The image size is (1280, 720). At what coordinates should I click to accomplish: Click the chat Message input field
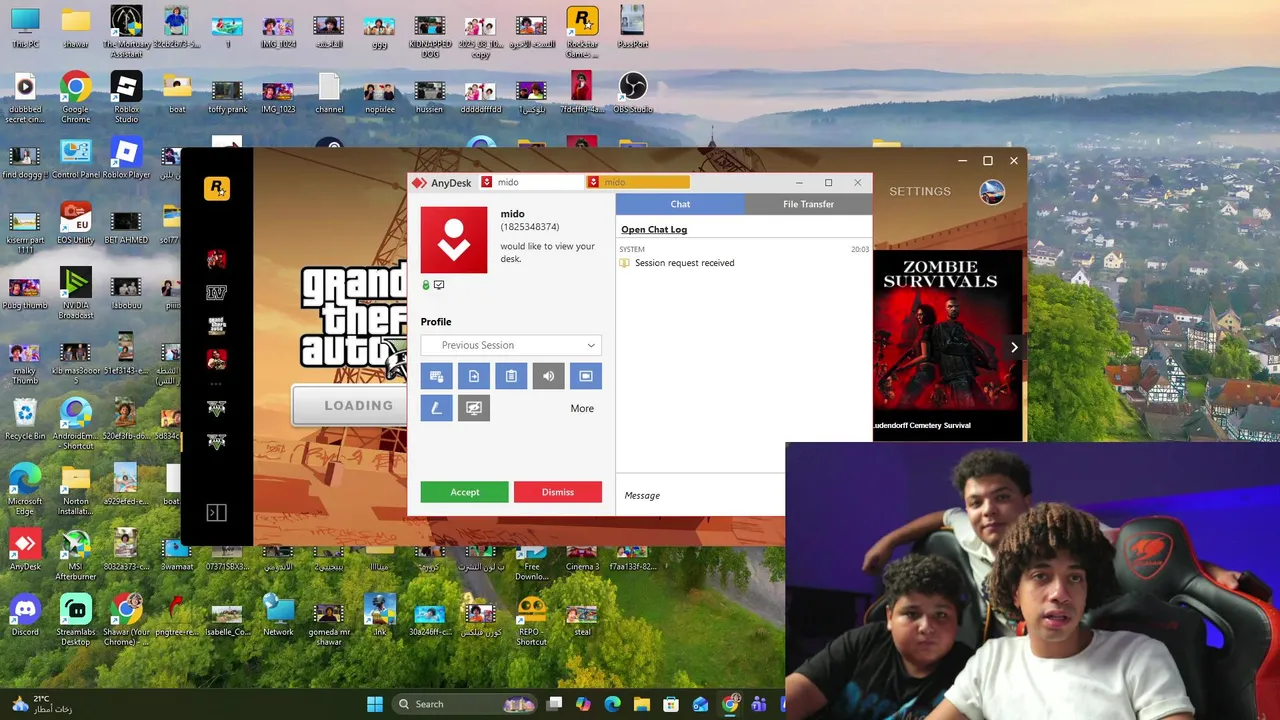click(x=700, y=495)
